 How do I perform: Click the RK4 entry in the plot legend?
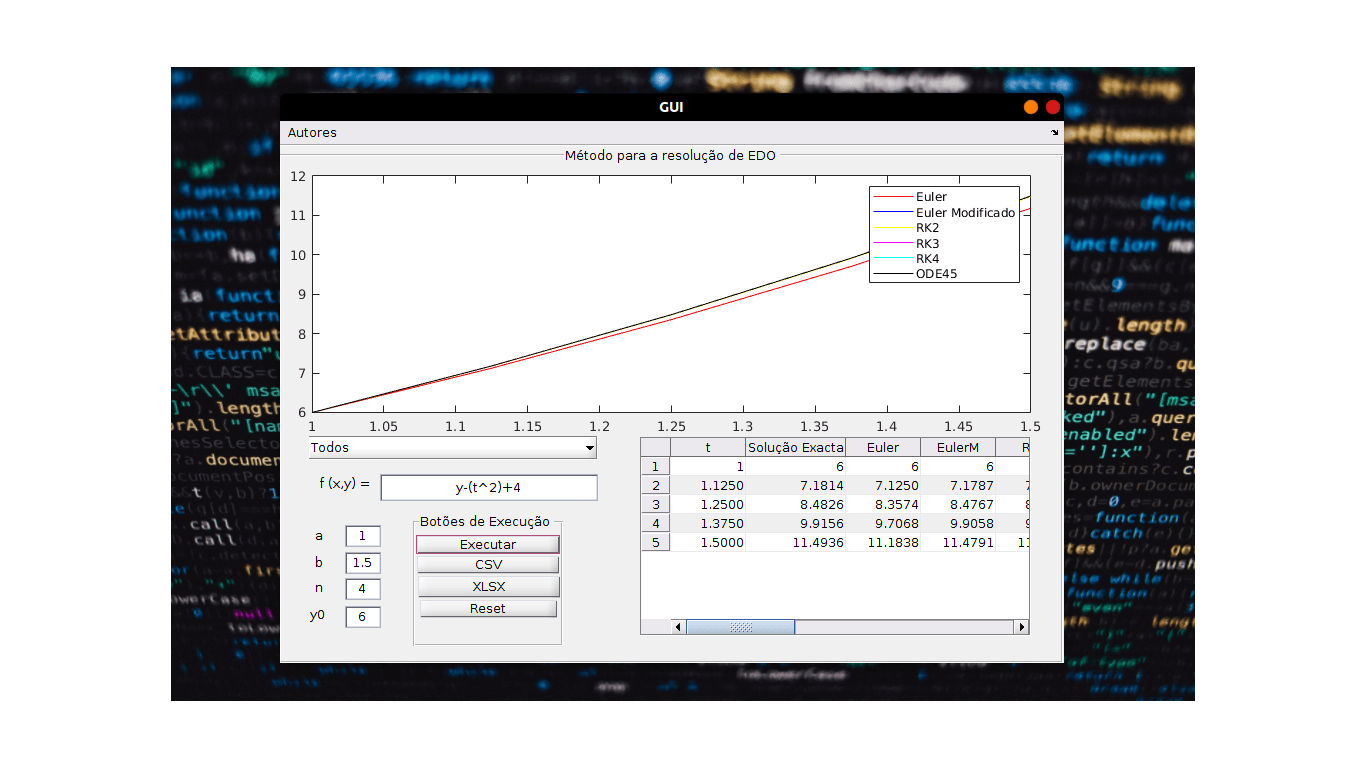tap(926, 259)
